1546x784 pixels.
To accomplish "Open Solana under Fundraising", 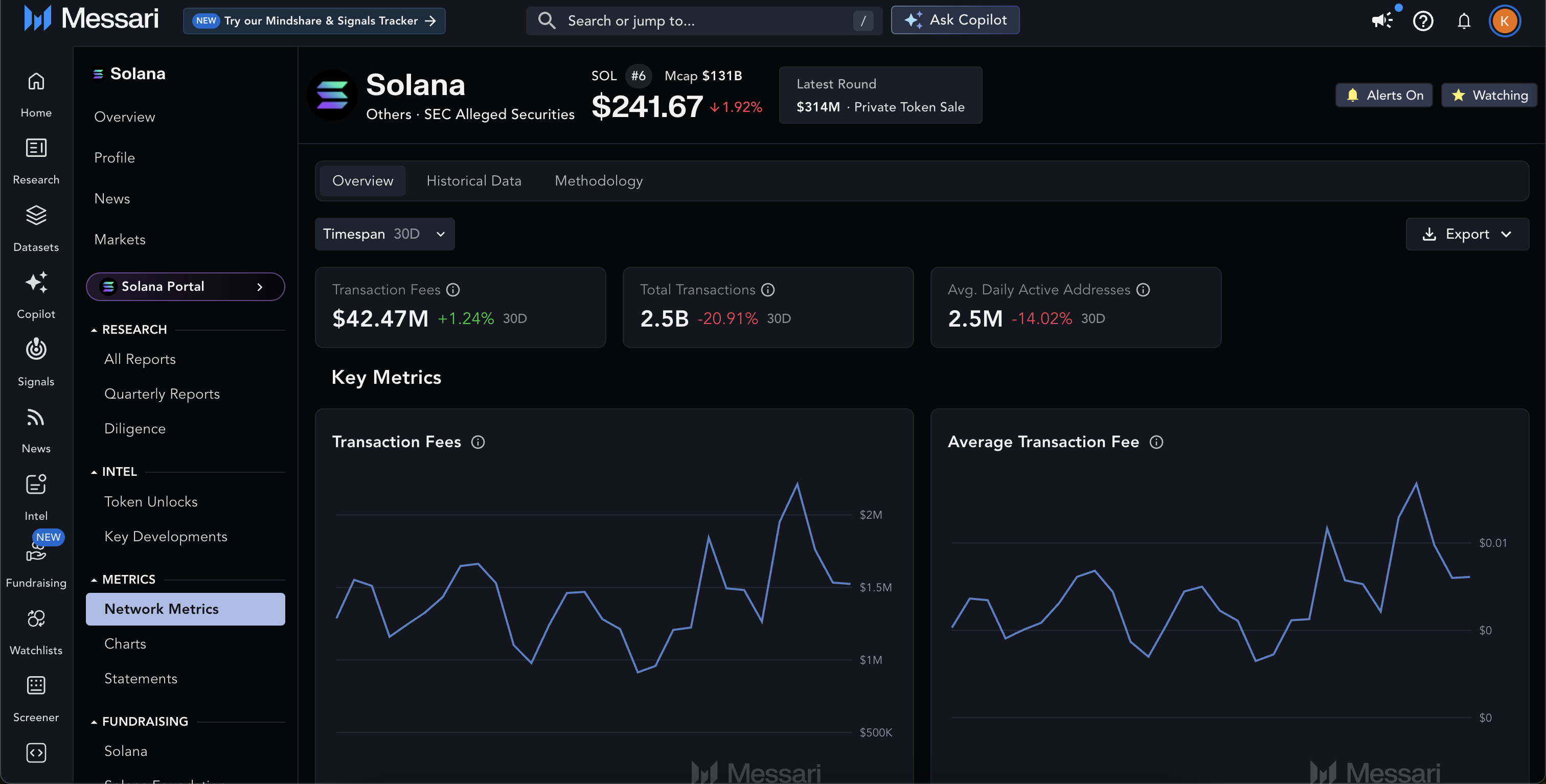I will (125, 751).
